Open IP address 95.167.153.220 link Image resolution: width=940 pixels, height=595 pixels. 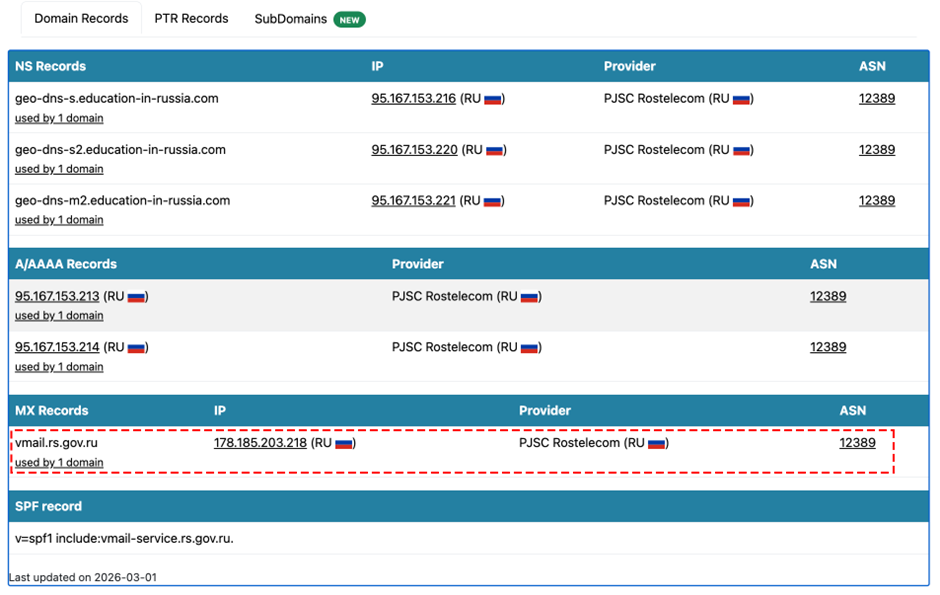414,149
